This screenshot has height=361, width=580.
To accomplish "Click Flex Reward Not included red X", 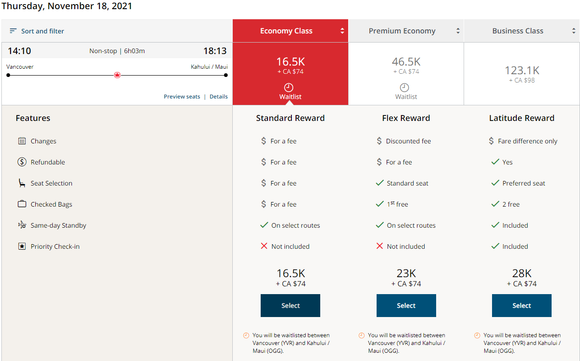I will (380, 246).
